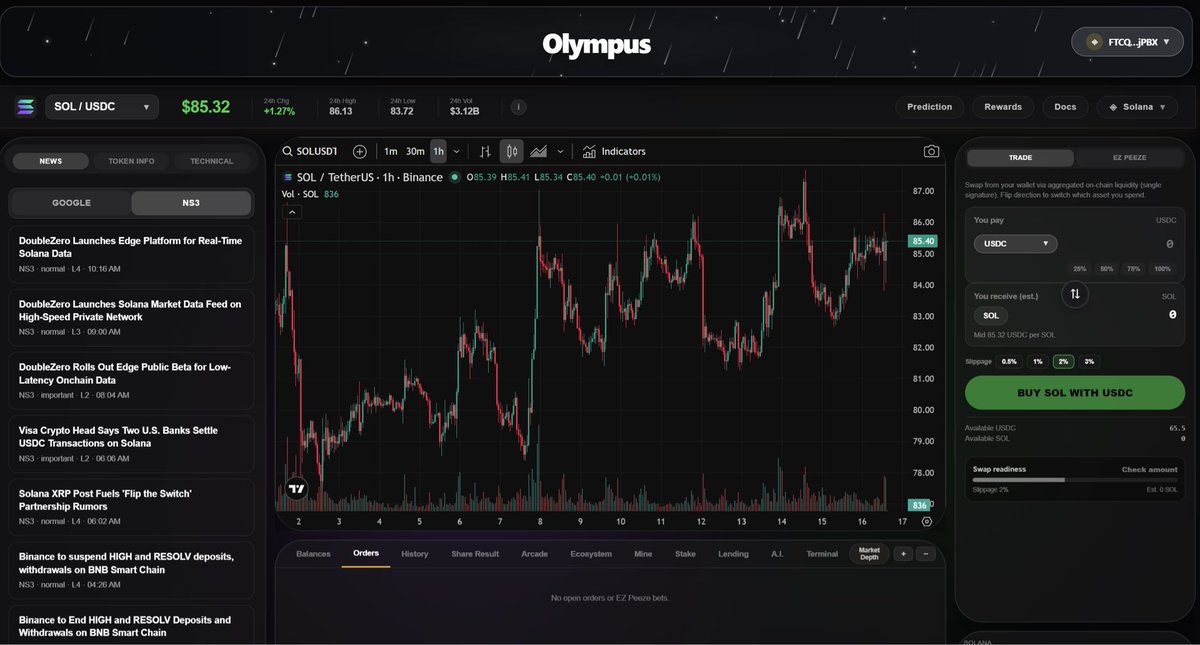Click the You pay amount field
This screenshot has width=1200, height=645.
point(1120,243)
